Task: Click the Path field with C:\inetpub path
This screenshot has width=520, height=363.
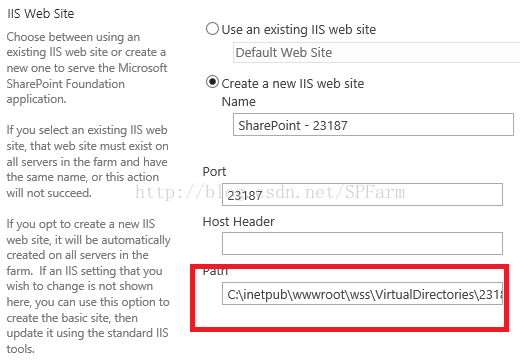Action: click(362, 294)
